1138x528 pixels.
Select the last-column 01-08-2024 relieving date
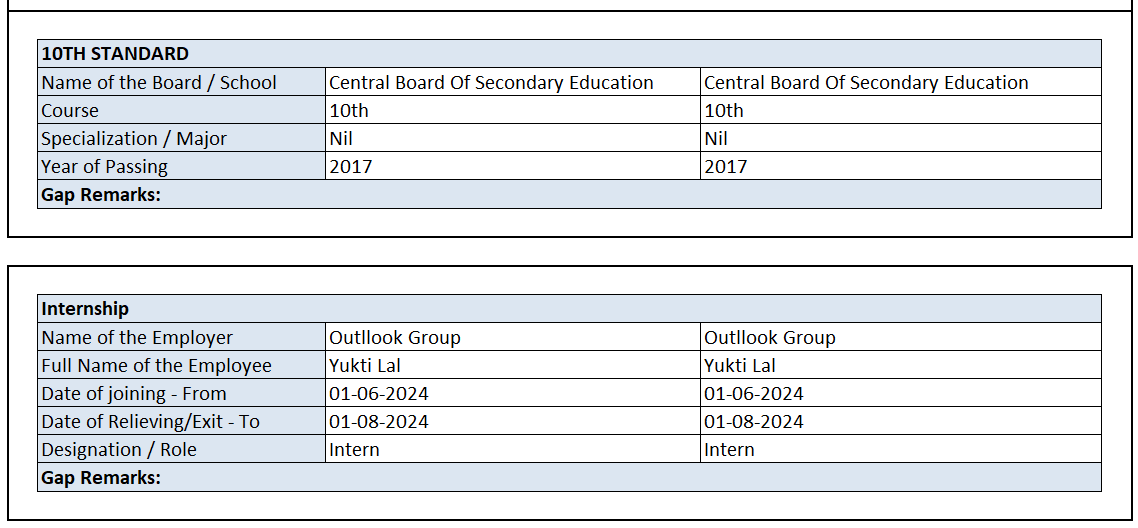754,422
